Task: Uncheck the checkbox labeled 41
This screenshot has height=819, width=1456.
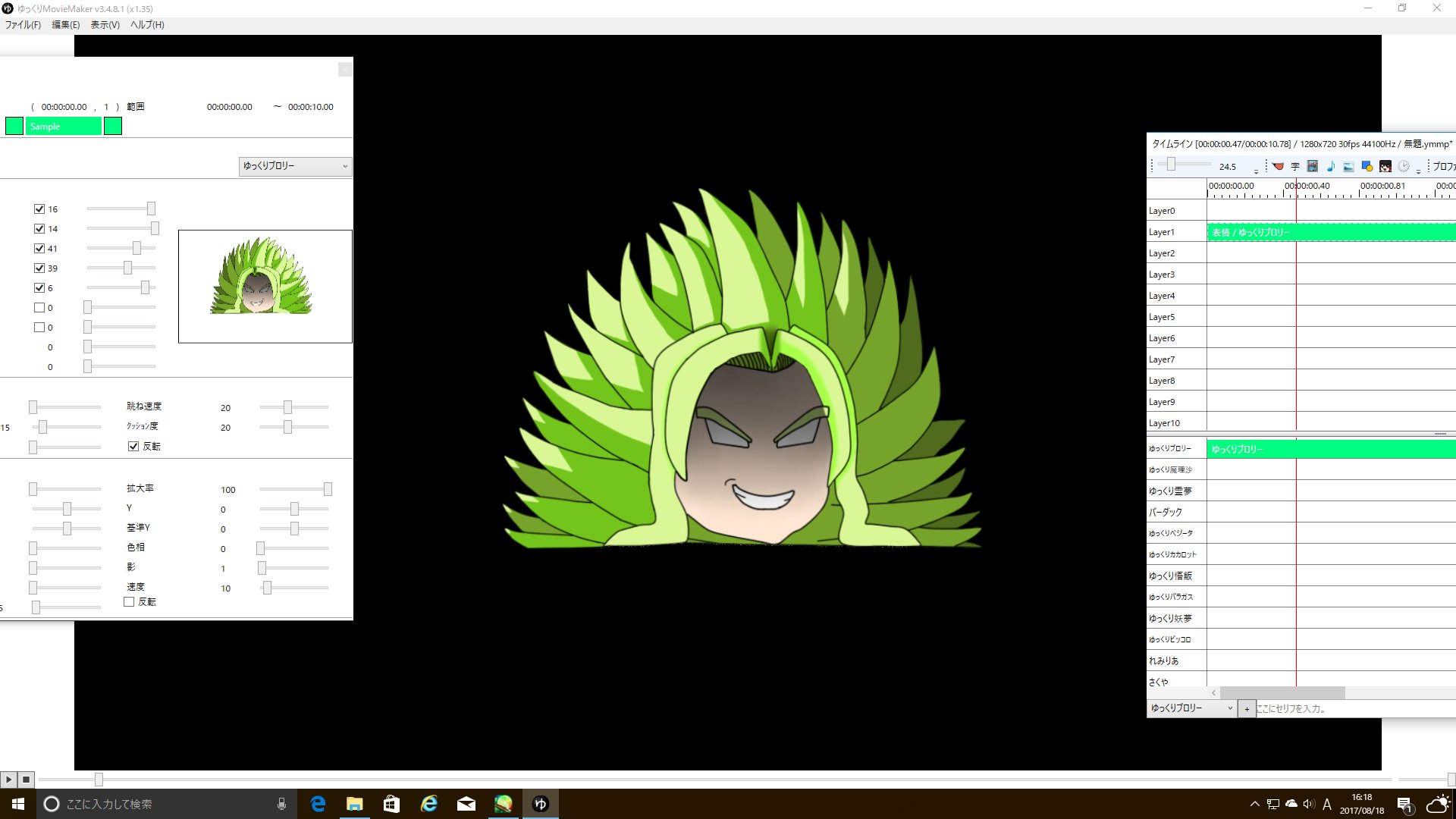Action: tap(39, 248)
